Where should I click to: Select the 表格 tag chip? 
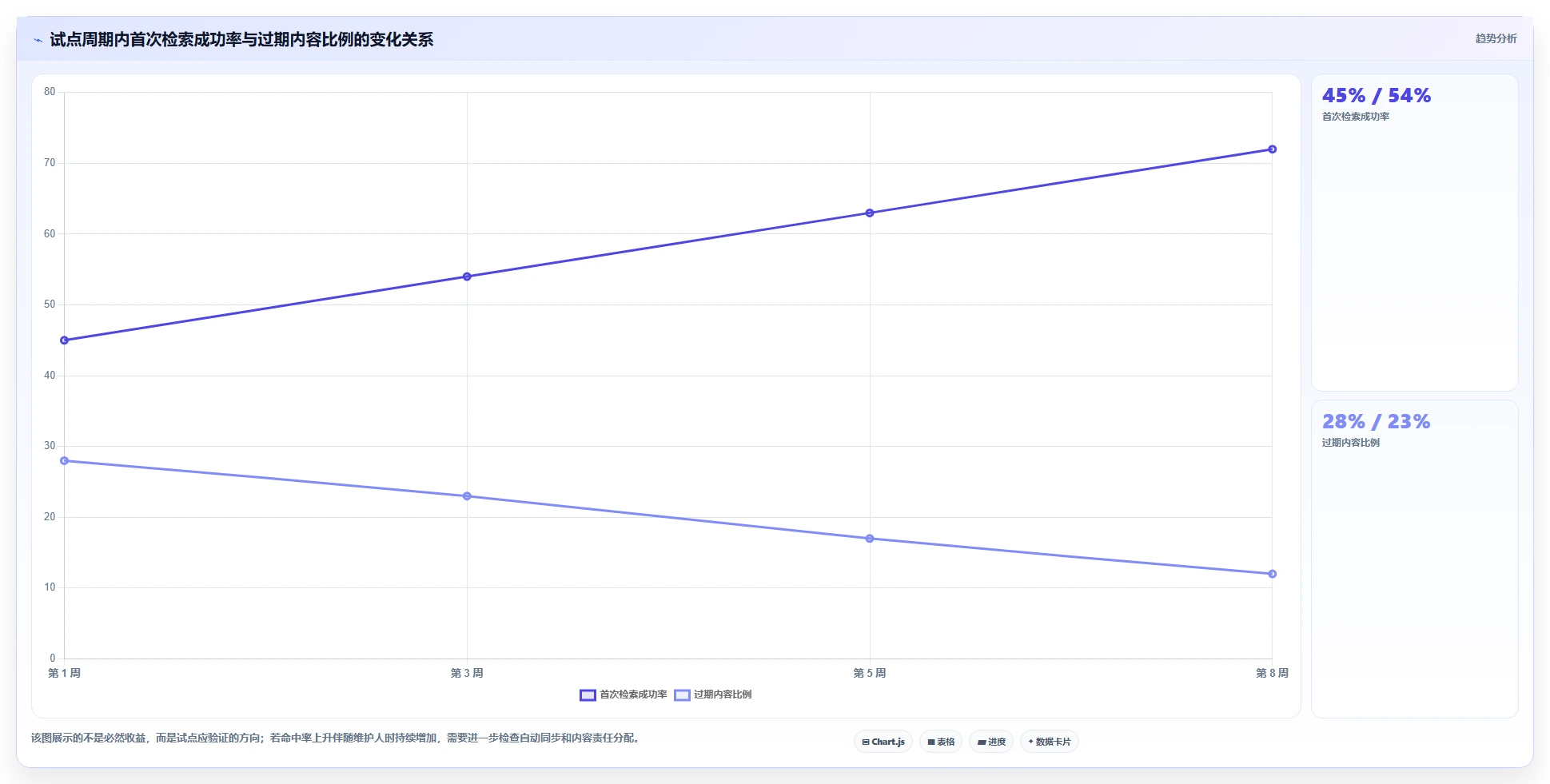point(941,742)
